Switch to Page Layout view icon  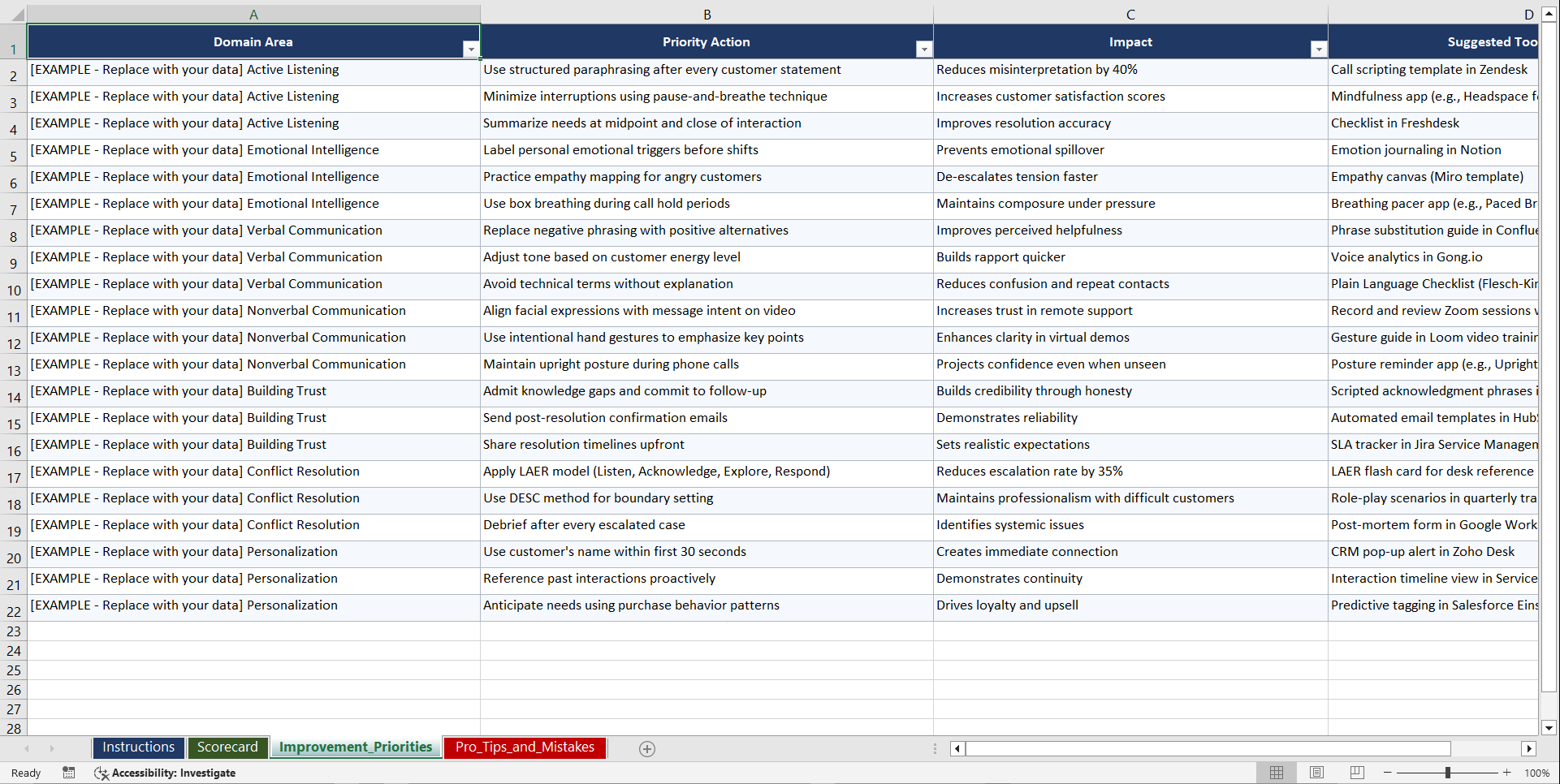pyautogui.click(x=1316, y=772)
